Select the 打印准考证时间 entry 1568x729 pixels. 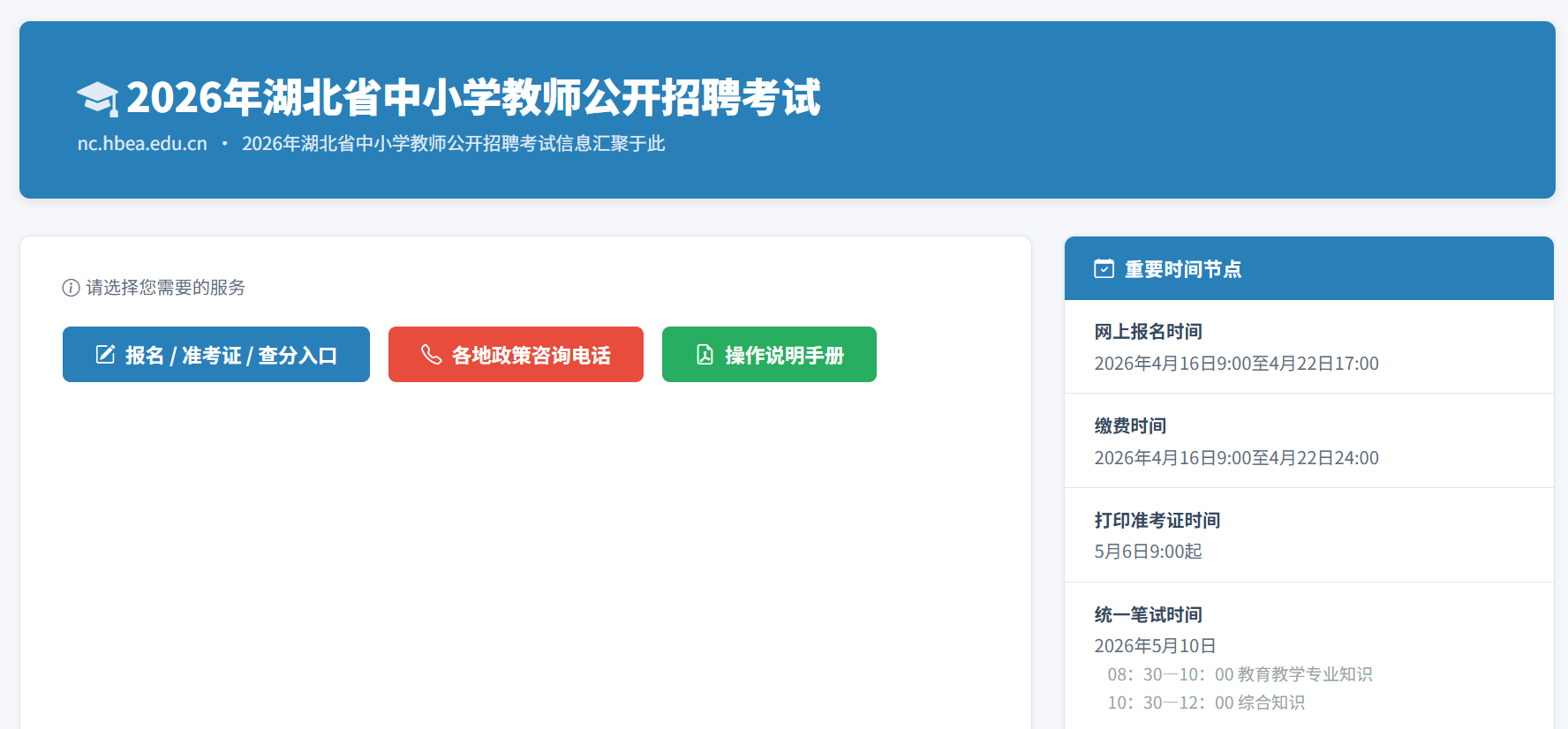(1157, 521)
